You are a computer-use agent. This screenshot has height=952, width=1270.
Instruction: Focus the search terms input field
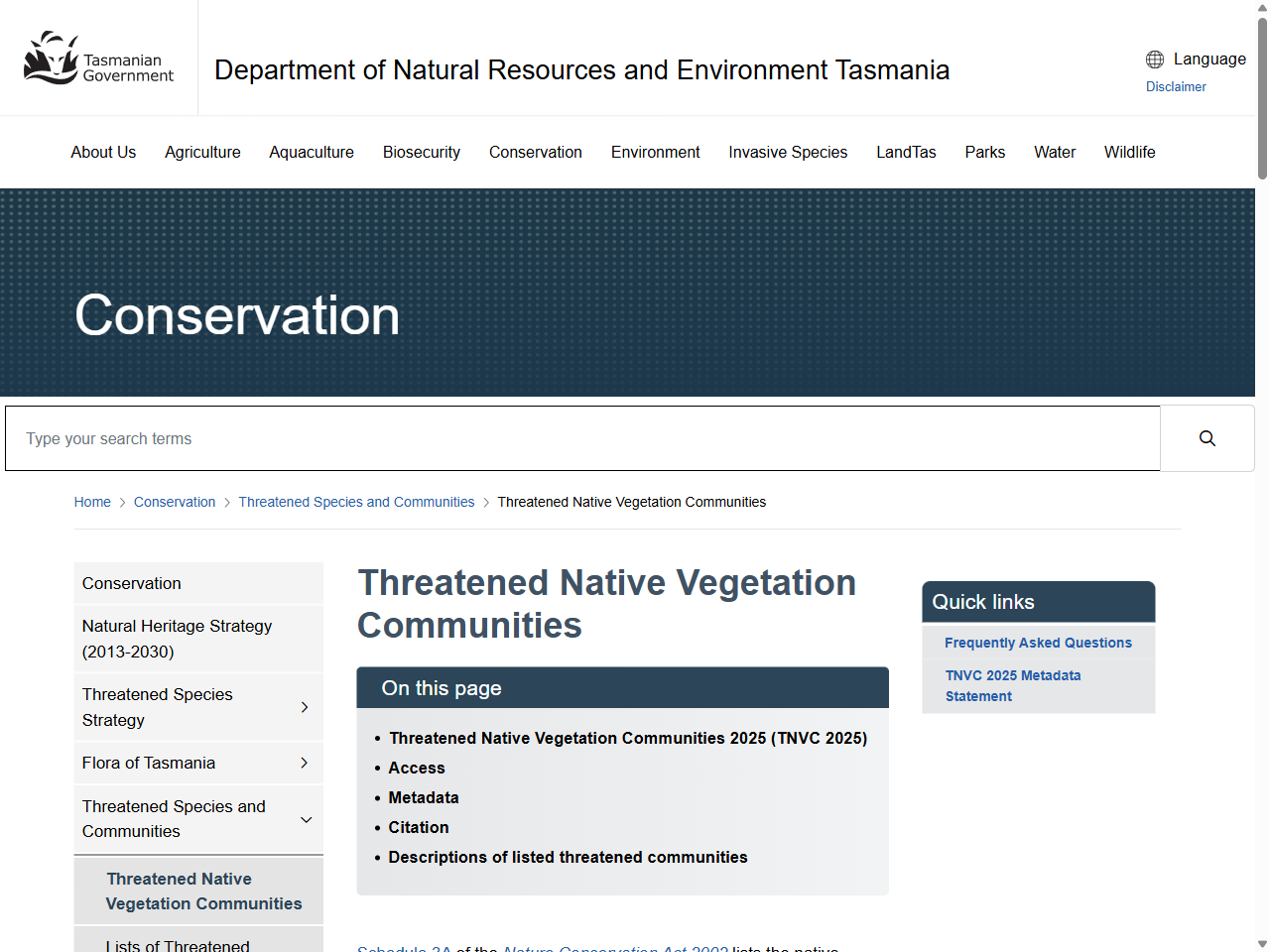pyautogui.click(x=582, y=438)
